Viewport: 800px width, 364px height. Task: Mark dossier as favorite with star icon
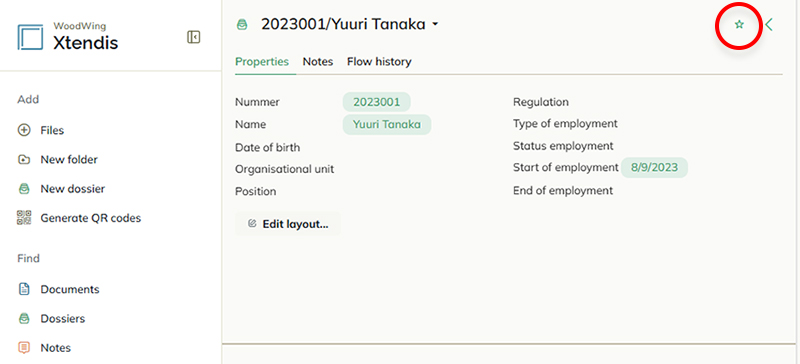click(x=739, y=25)
